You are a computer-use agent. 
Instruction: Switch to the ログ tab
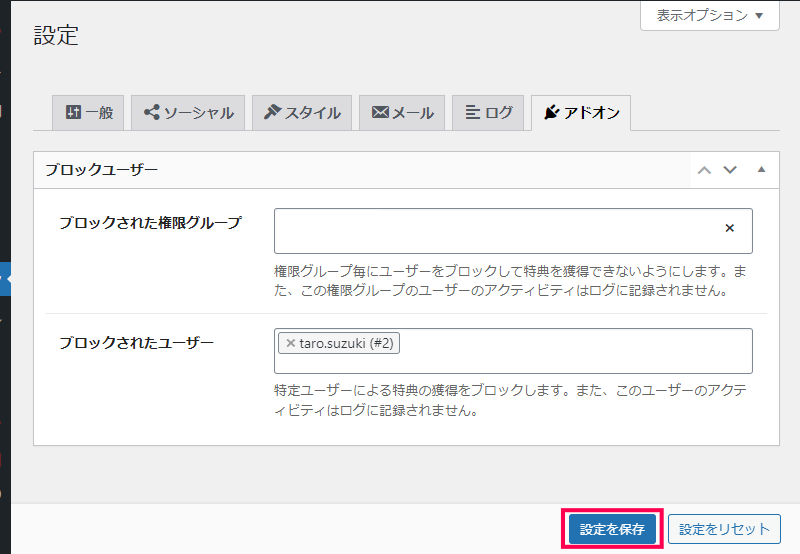point(488,112)
